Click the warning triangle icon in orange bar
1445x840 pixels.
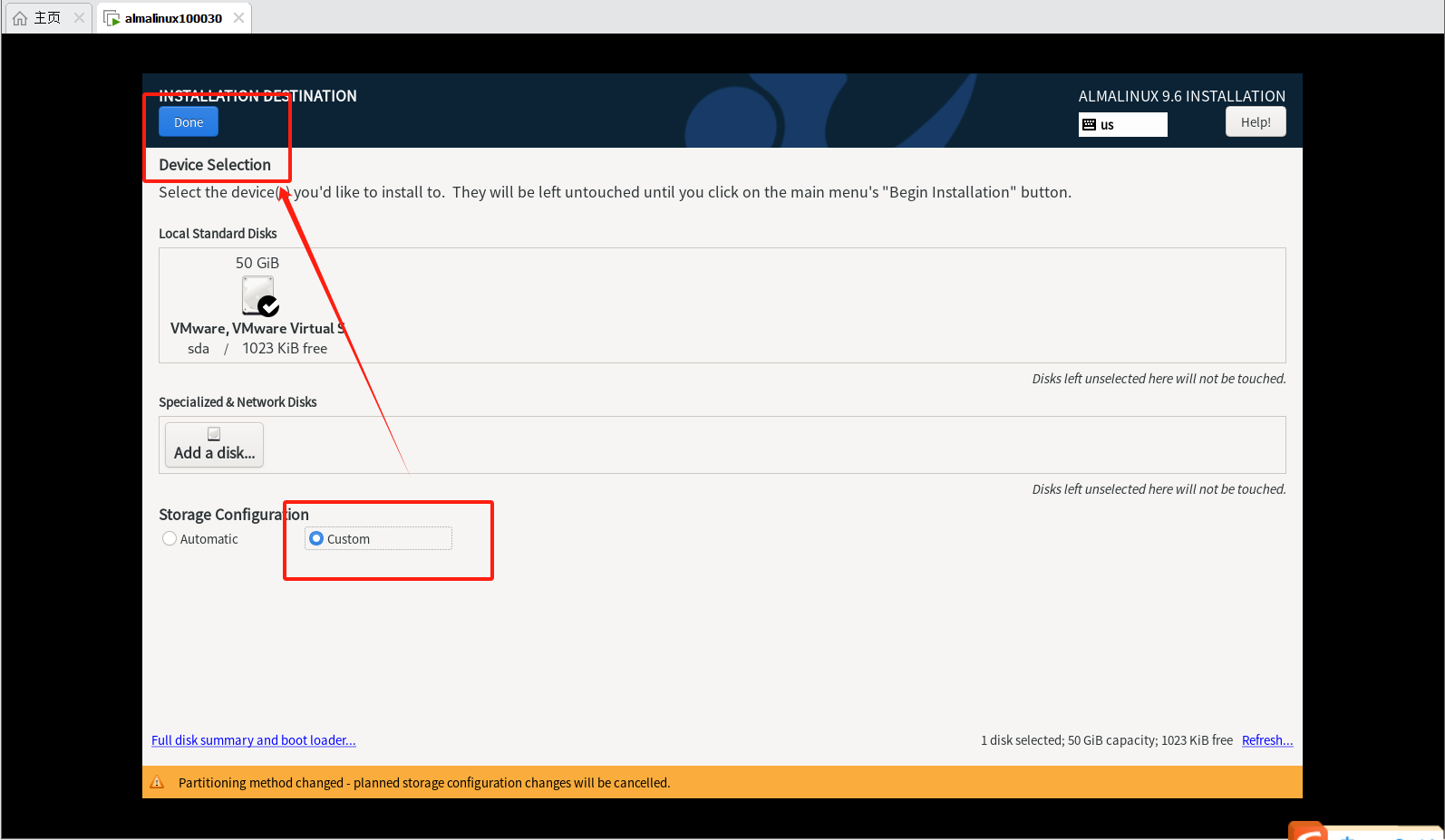point(157,782)
